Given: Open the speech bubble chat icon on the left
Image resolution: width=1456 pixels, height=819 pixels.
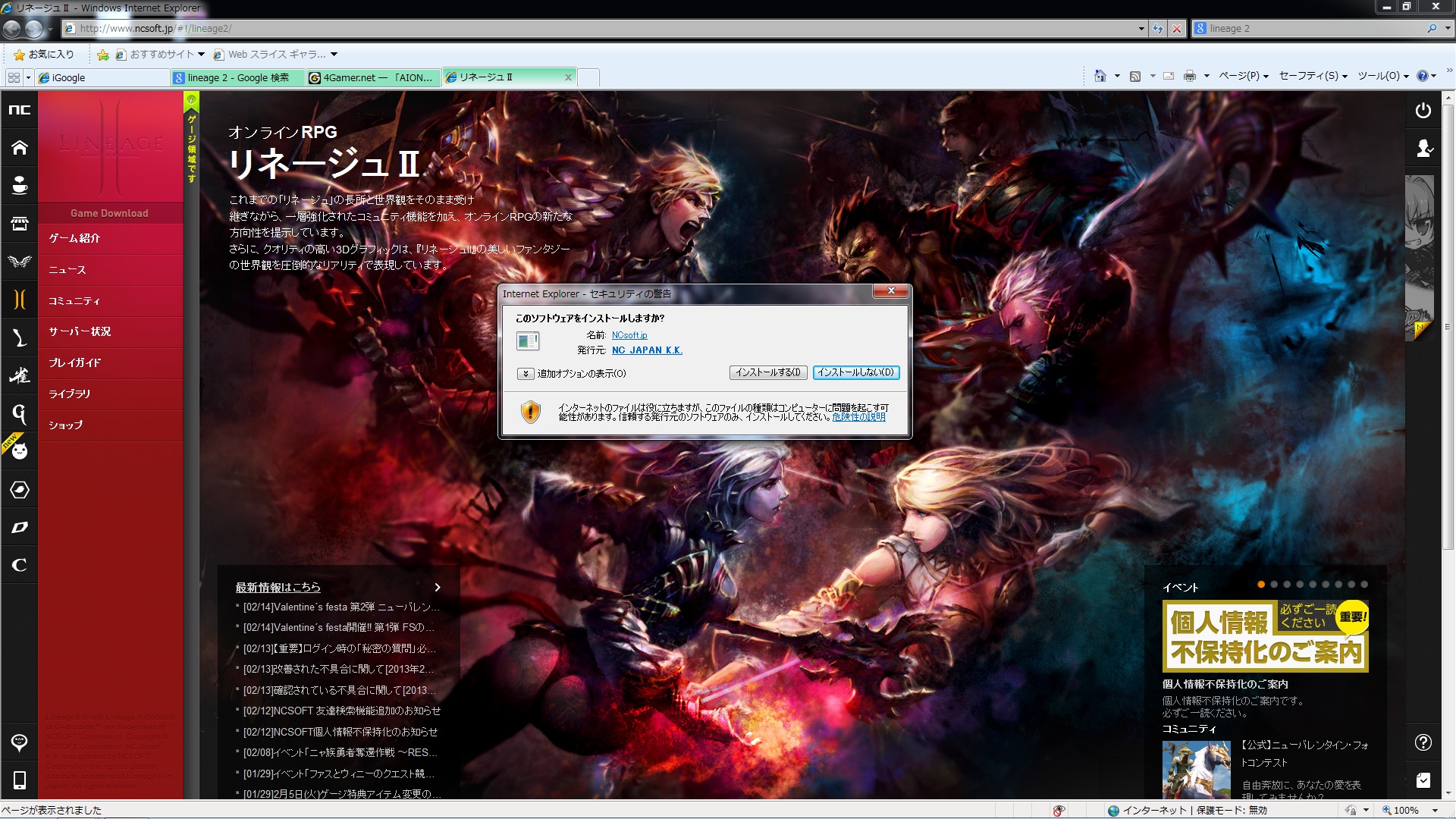Looking at the screenshot, I should pos(20,742).
